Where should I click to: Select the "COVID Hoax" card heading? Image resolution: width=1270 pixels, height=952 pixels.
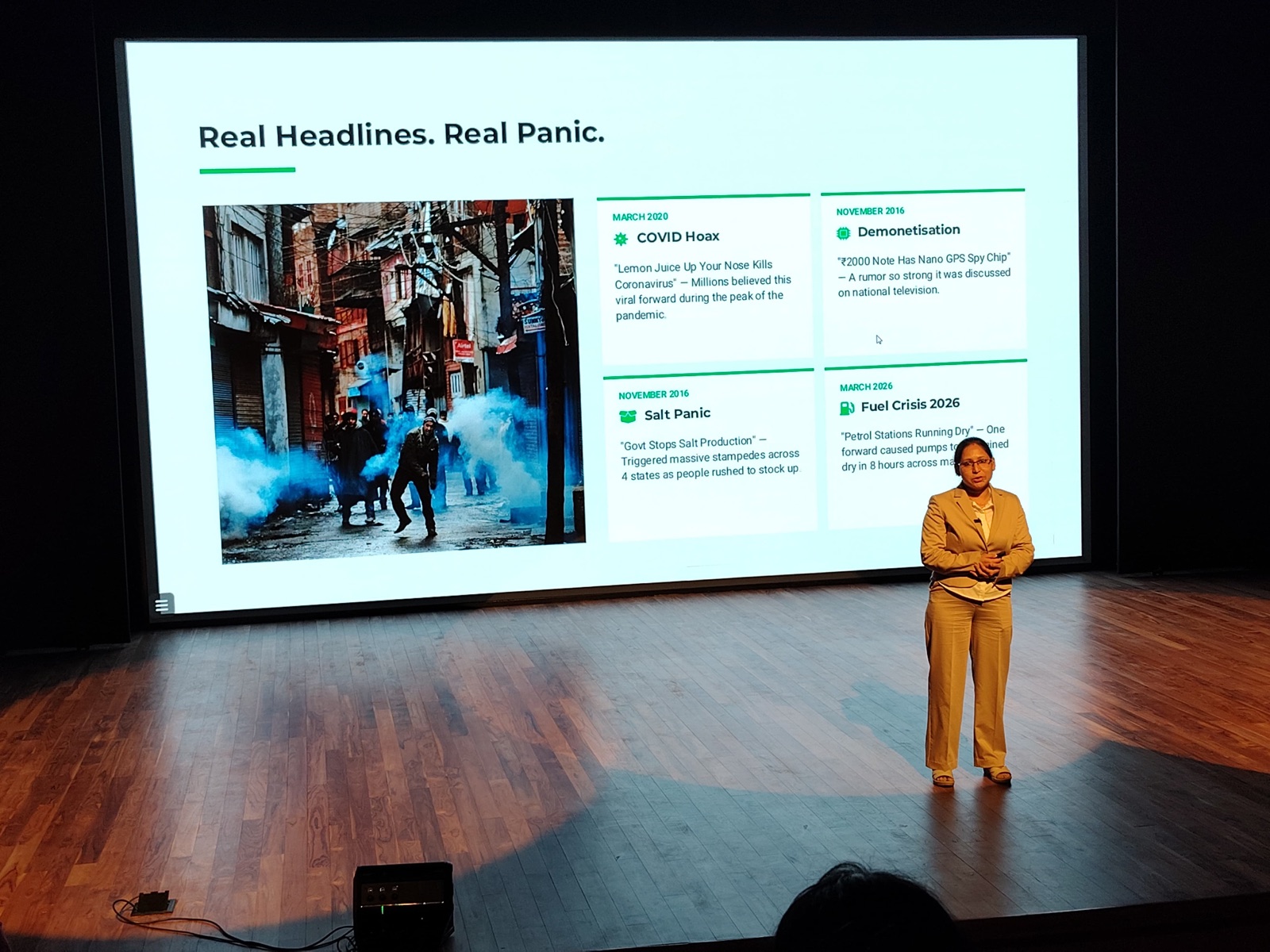pyautogui.click(x=678, y=236)
